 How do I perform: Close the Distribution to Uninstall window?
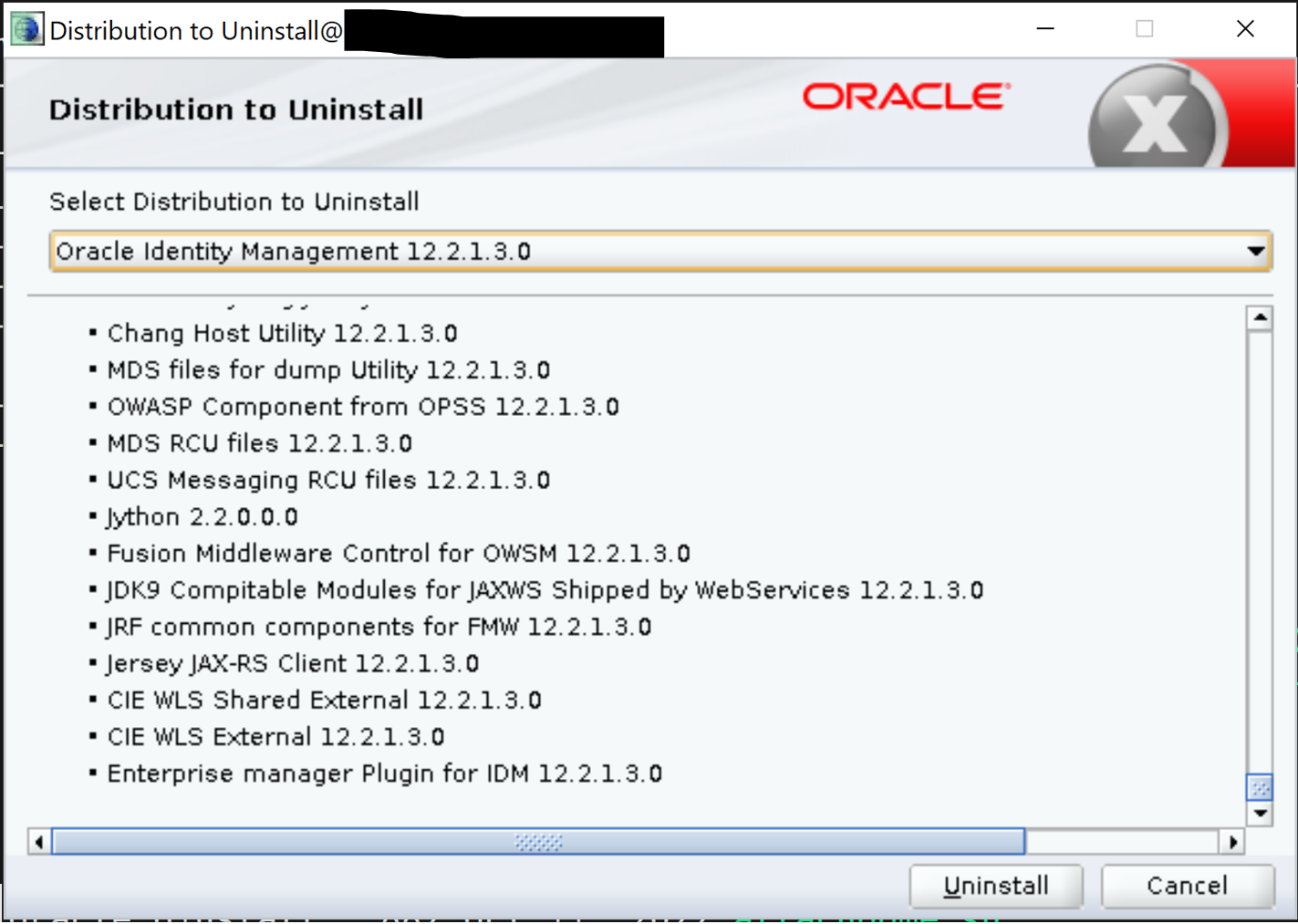pos(1245,29)
